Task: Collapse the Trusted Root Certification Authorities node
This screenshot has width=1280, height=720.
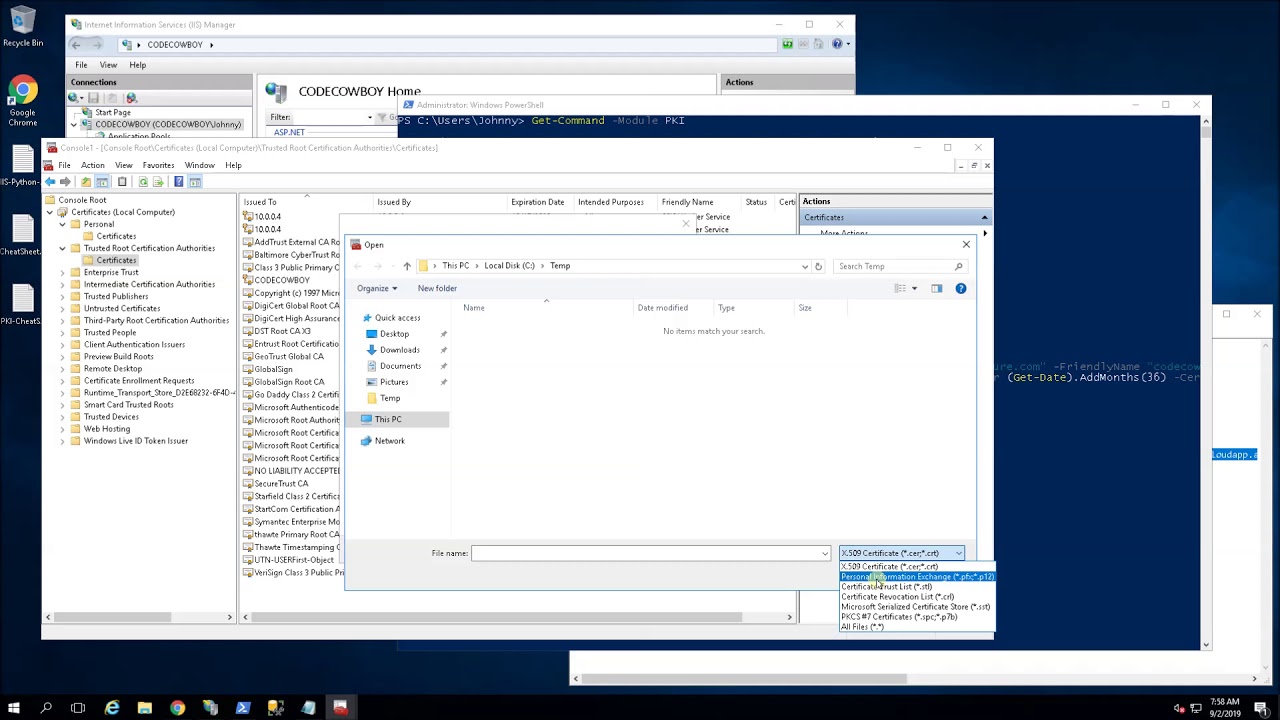Action: pyautogui.click(x=62, y=248)
